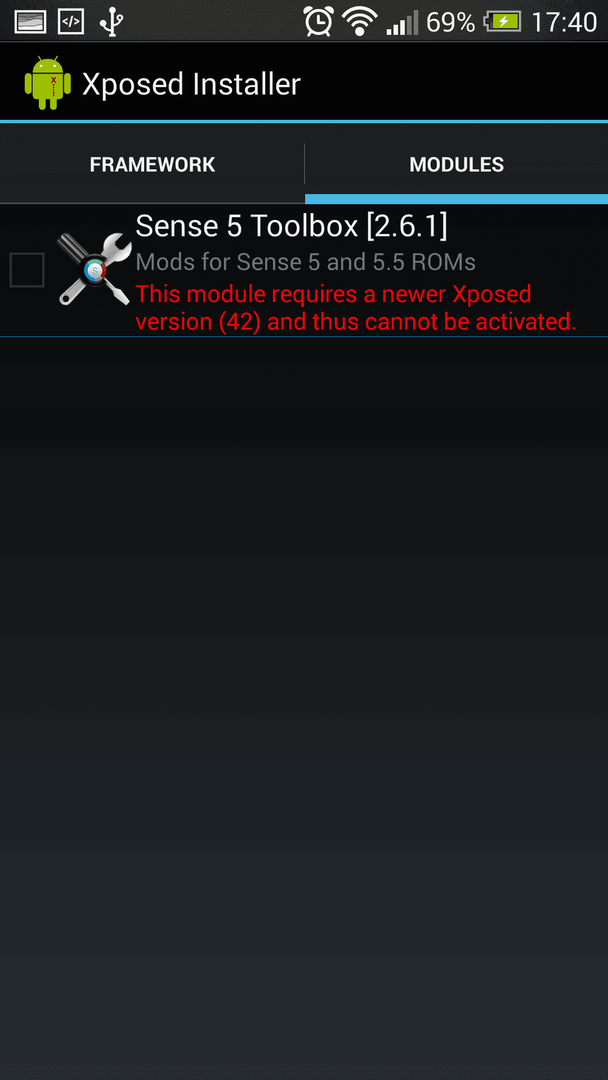Image resolution: width=608 pixels, height=1080 pixels.
Task: Tap 'Mods for Sense 5 and 5.5 ROMs' description
Action: click(305, 262)
